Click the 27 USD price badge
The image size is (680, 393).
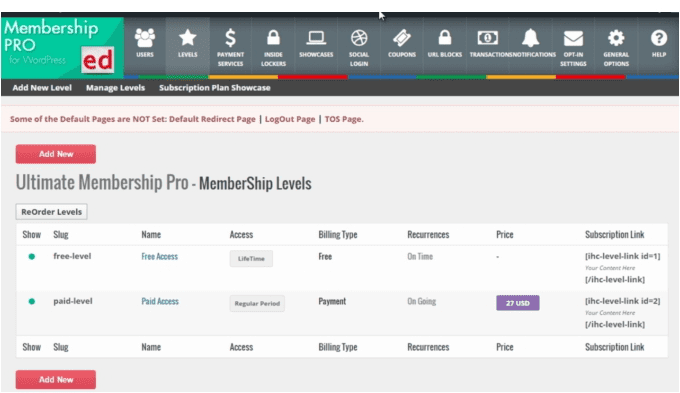coord(518,303)
